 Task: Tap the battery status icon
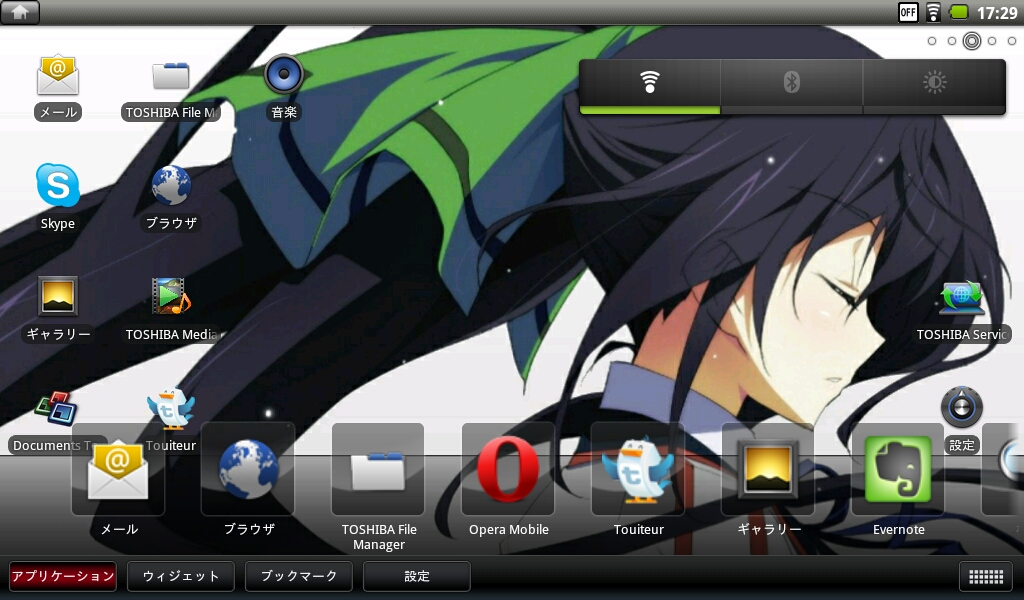tap(959, 12)
